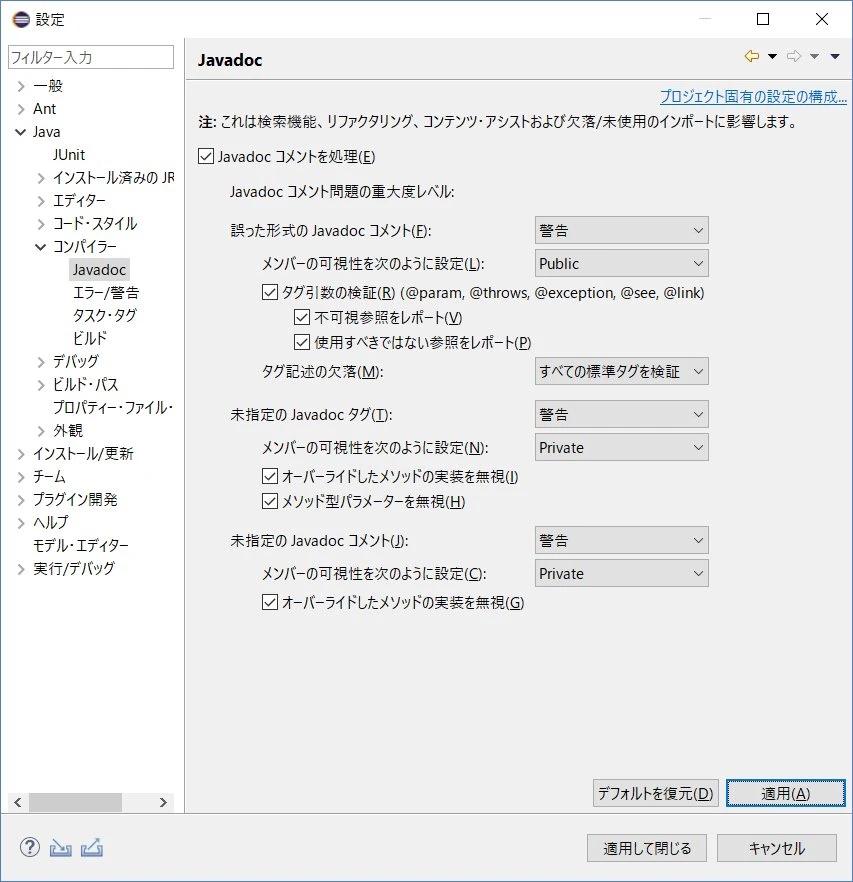Toggle メソッド型パラメーターを無視 checkbox
Screen dimensions: 853x882
[x=270, y=501]
